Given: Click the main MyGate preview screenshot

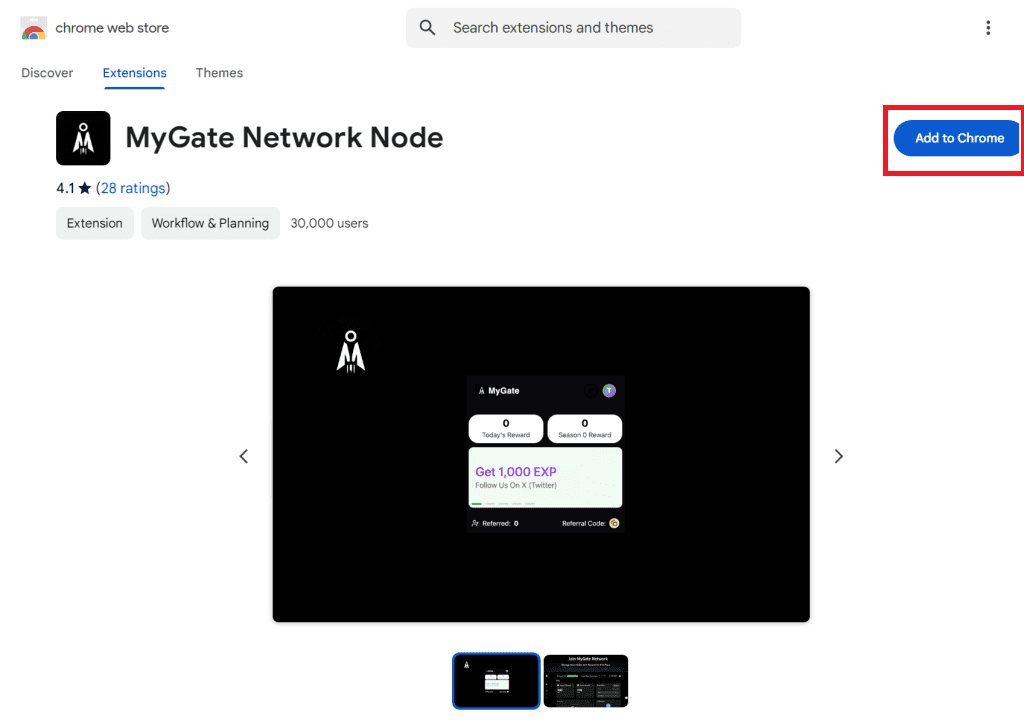Looking at the screenshot, I should (x=541, y=454).
